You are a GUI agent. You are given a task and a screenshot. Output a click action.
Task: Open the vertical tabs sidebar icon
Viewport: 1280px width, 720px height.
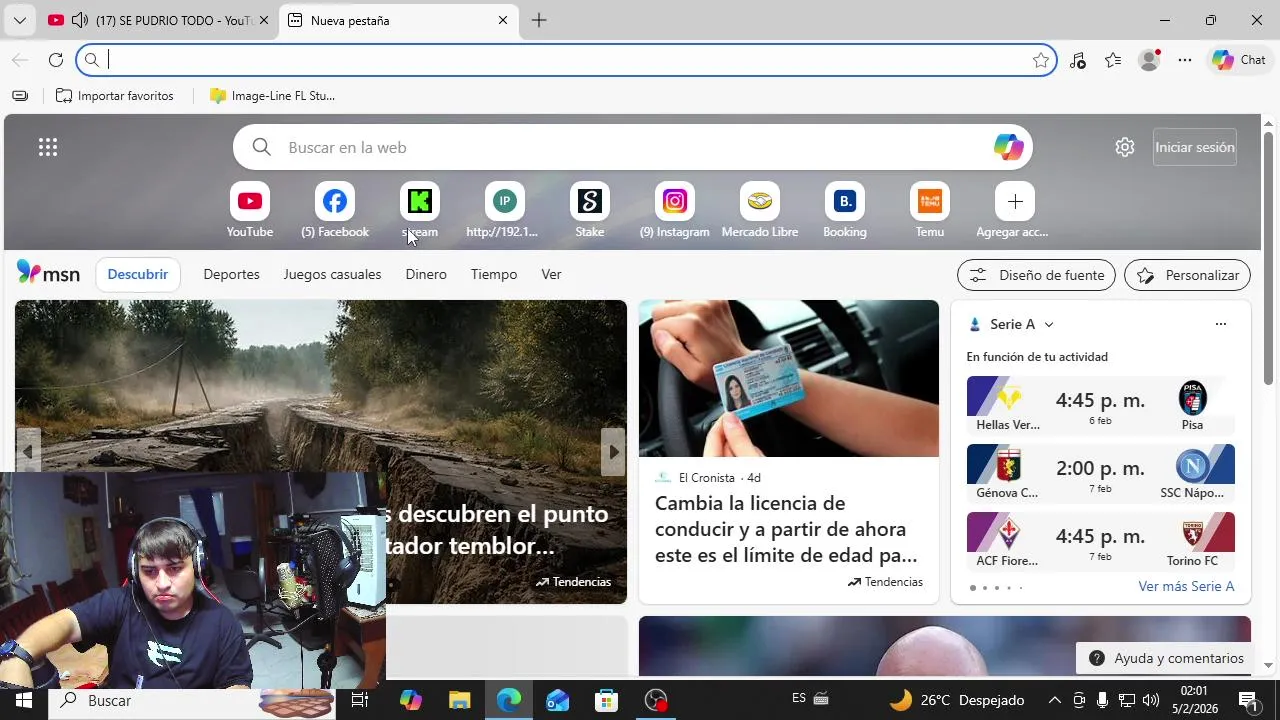(x=20, y=96)
